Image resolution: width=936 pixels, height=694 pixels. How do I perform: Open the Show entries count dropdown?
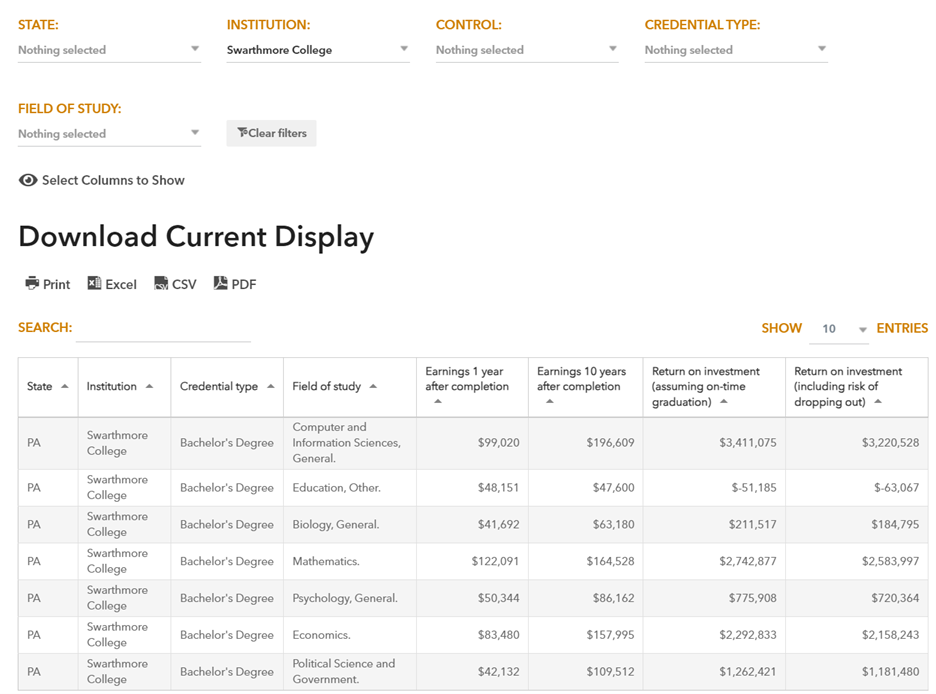pyautogui.click(x=839, y=329)
